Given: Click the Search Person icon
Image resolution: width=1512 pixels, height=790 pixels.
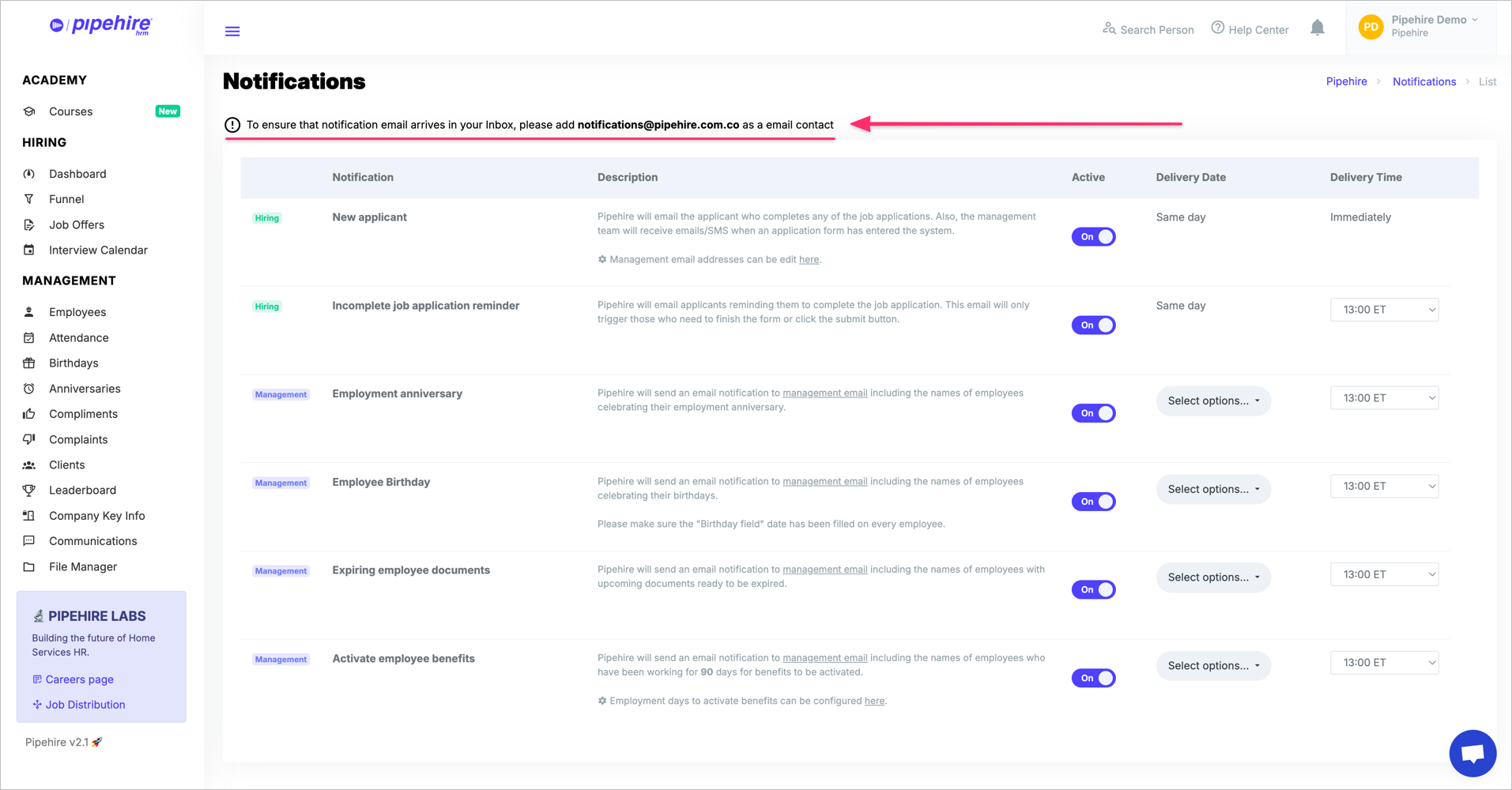Looking at the screenshot, I should click(x=1109, y=28).
